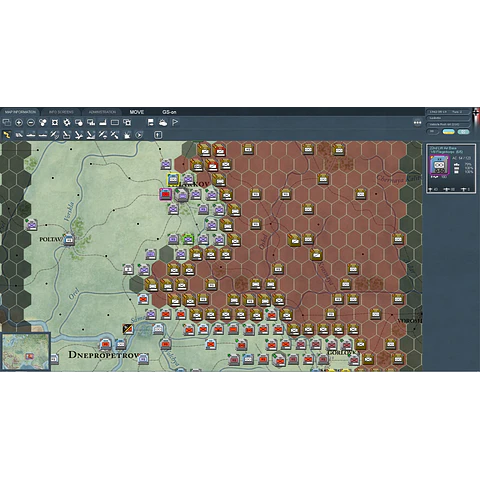
Task: Click the GS-on status label
Action: coord(169,112)
